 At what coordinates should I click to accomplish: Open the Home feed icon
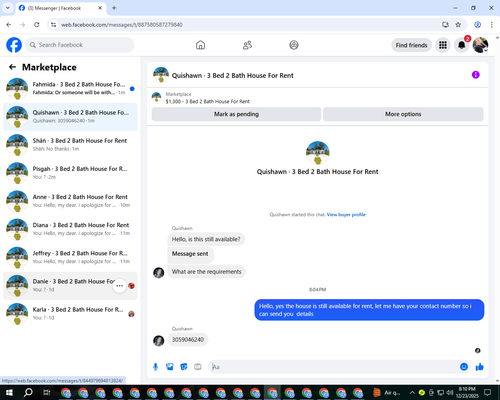click(200, 45)
